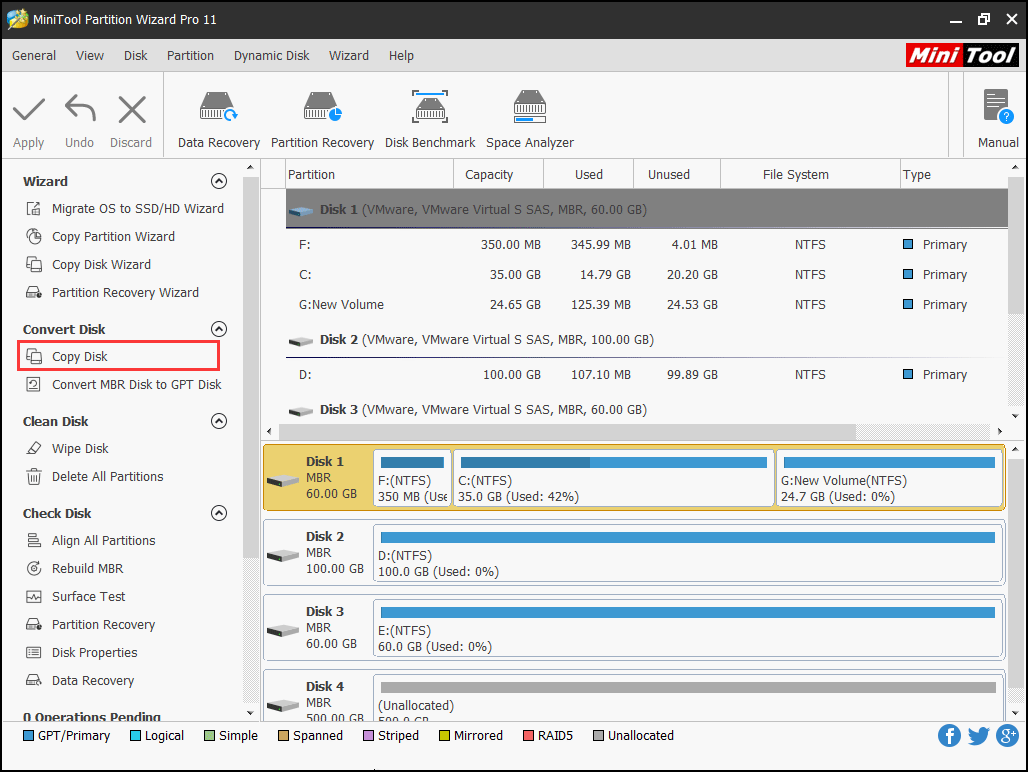
Task: Select the D: partition row
Action: point(646,375)
